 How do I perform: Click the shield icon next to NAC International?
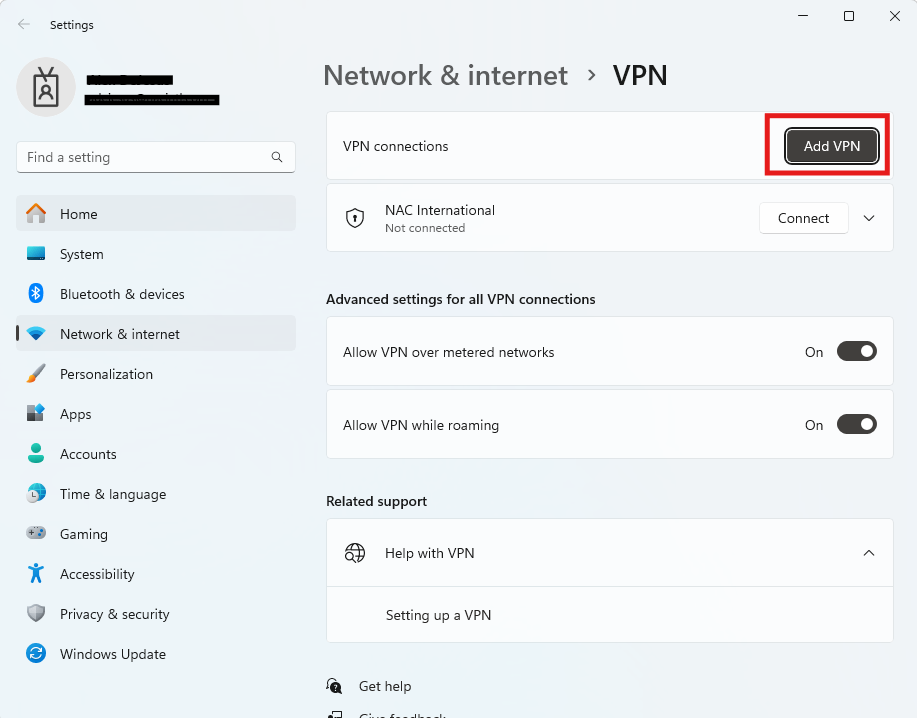[355, 217]
